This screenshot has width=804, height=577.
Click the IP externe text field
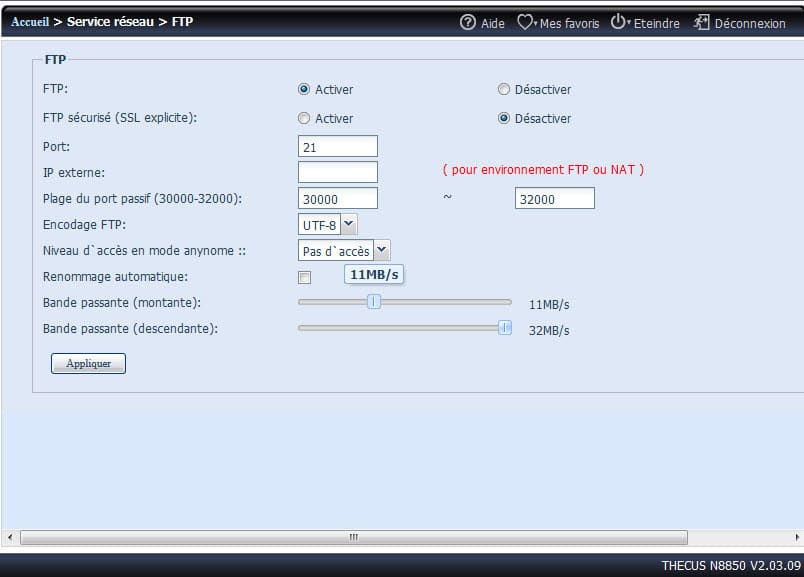point(338,172)
